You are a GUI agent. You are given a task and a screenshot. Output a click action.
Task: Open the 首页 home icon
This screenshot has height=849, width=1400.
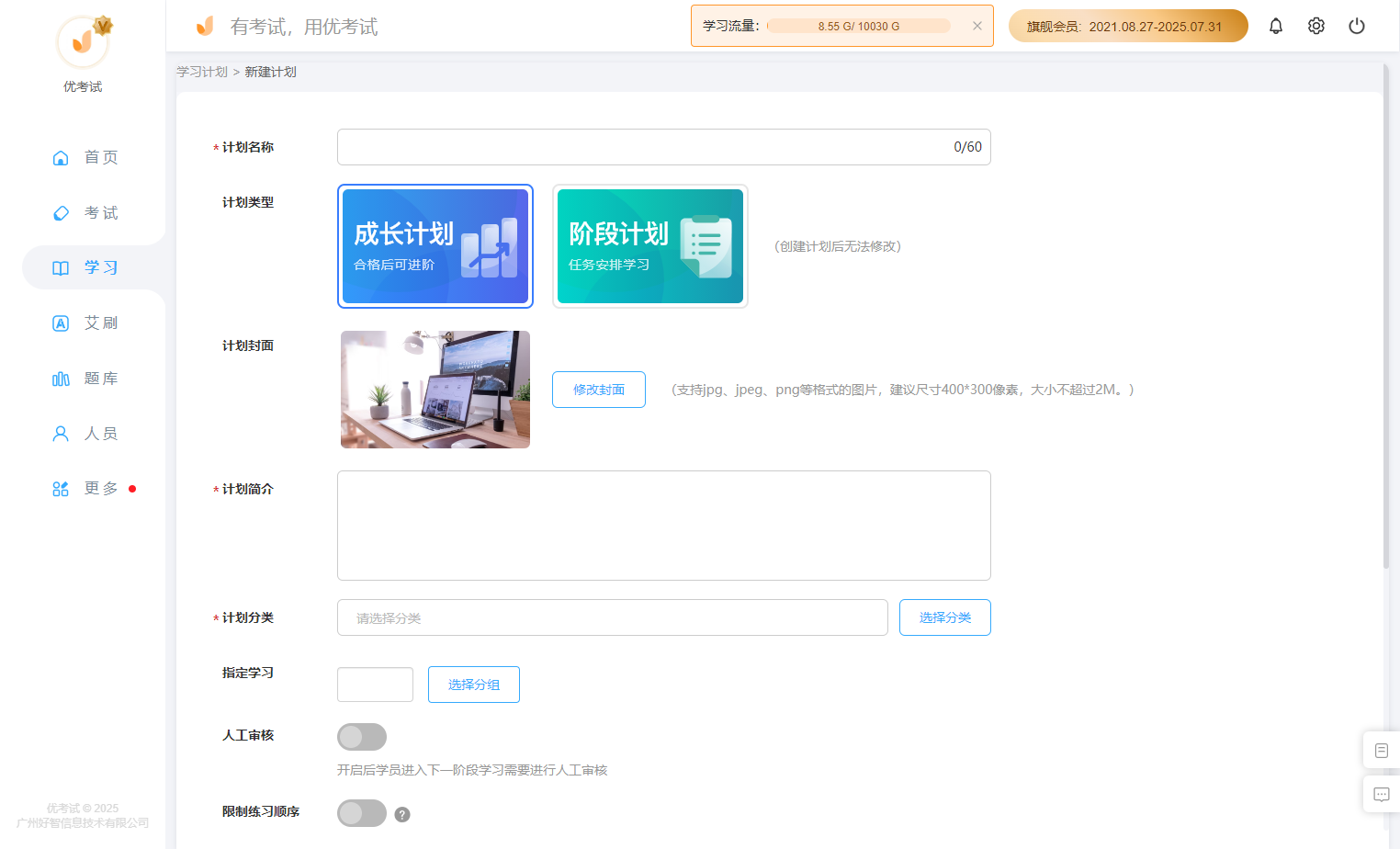pos(61,158)
